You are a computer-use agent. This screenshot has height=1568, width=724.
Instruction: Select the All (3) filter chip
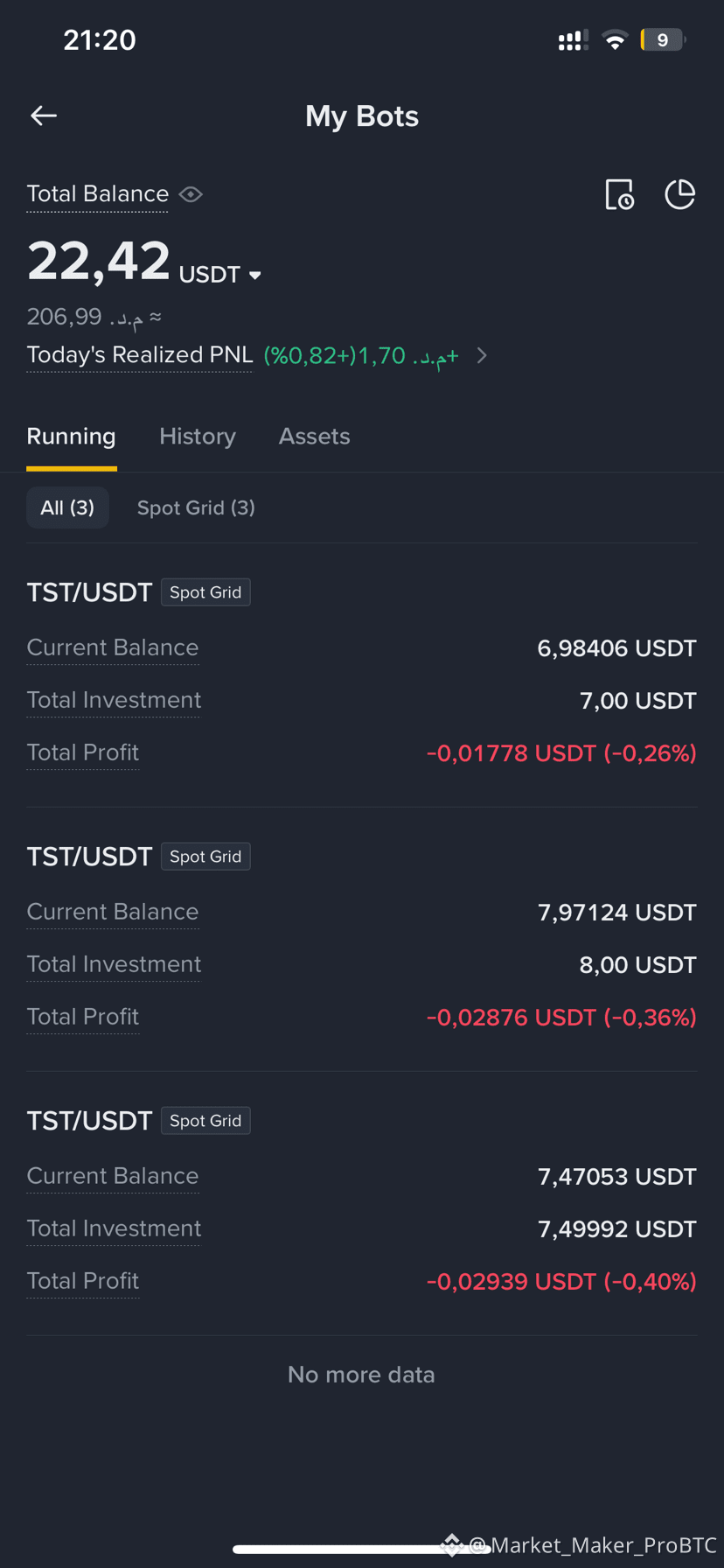coord(67,507)
